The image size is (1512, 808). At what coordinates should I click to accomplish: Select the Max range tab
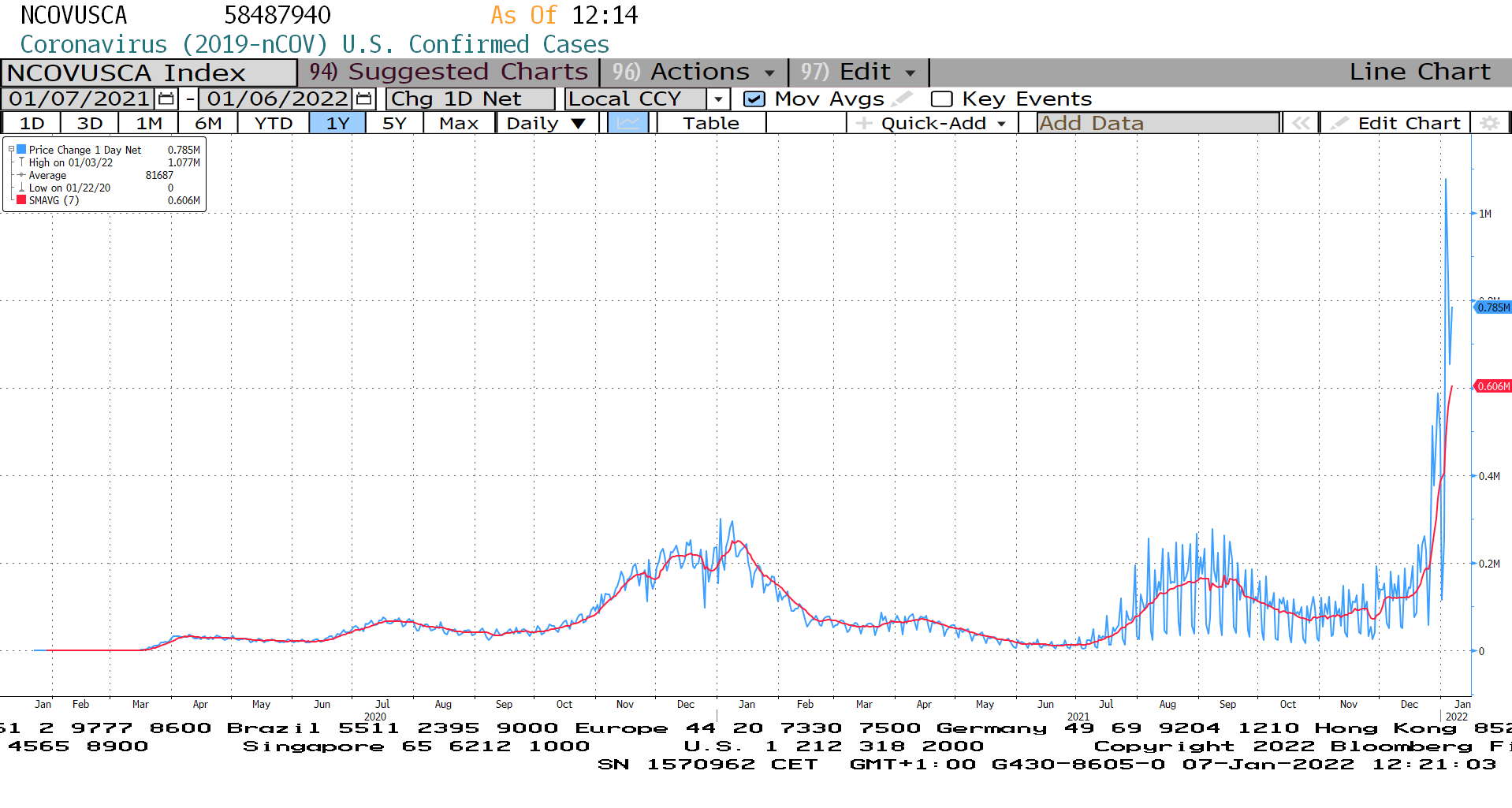[459, 123]
